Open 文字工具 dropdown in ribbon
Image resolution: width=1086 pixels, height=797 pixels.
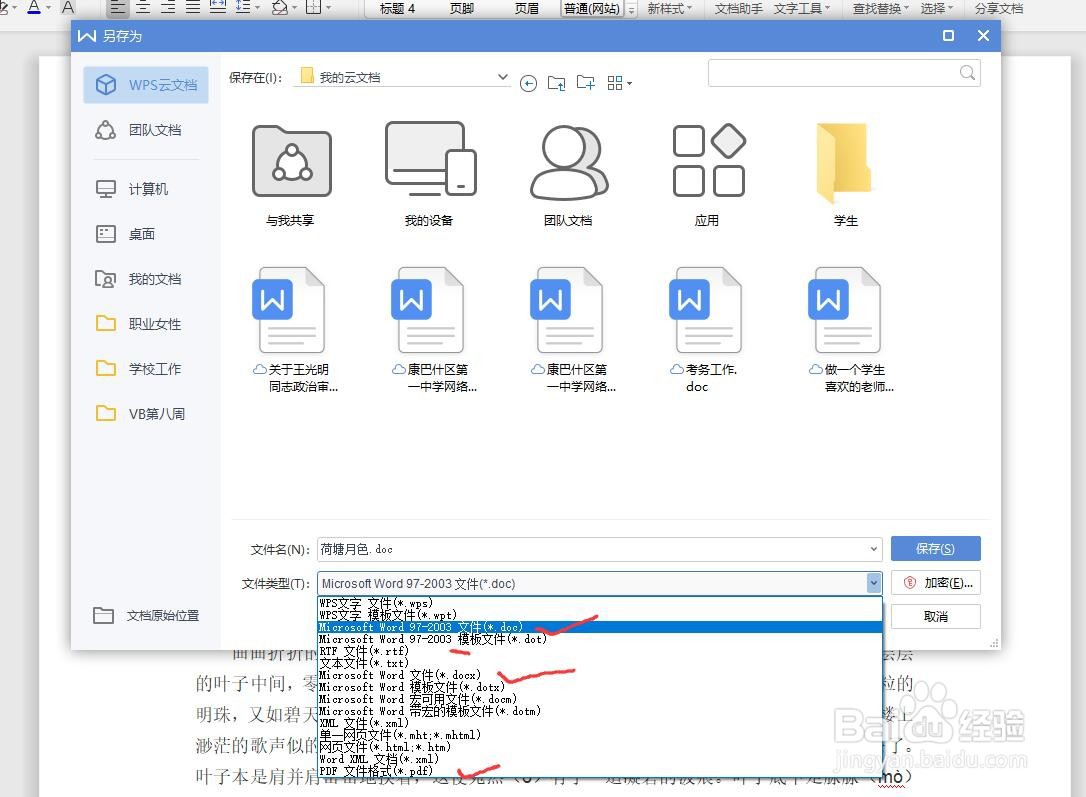click(801, 8)
